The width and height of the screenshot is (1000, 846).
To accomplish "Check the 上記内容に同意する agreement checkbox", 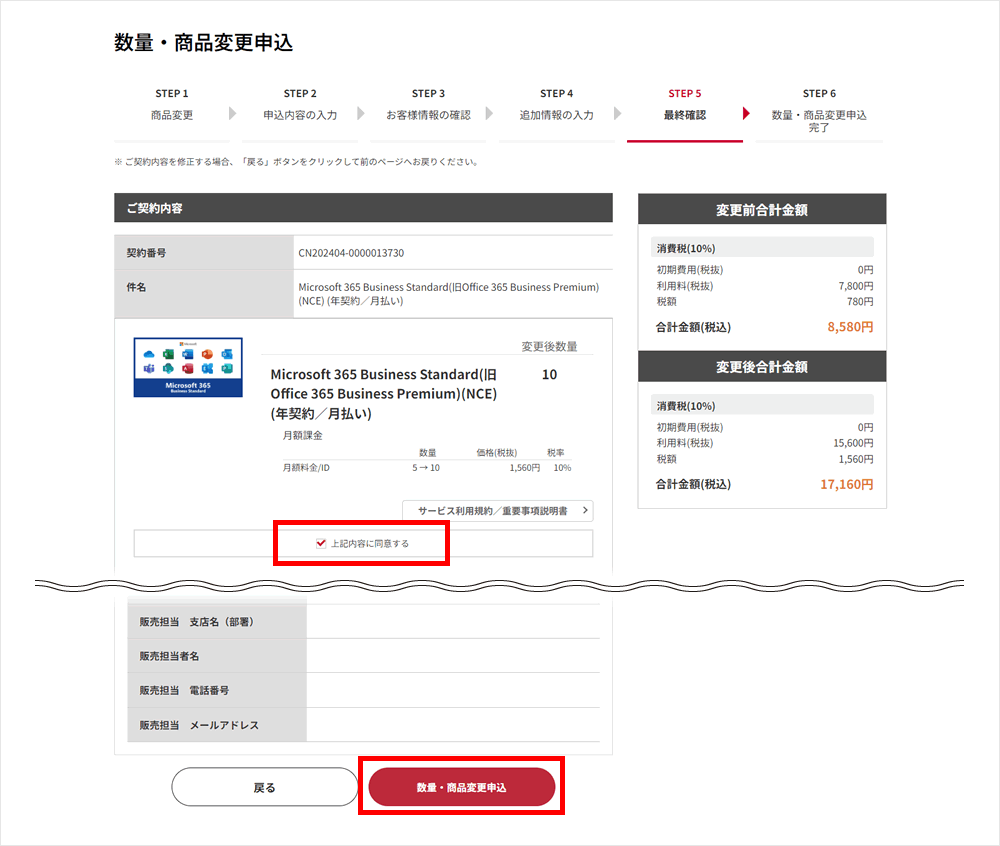I will tap(321, 543).
